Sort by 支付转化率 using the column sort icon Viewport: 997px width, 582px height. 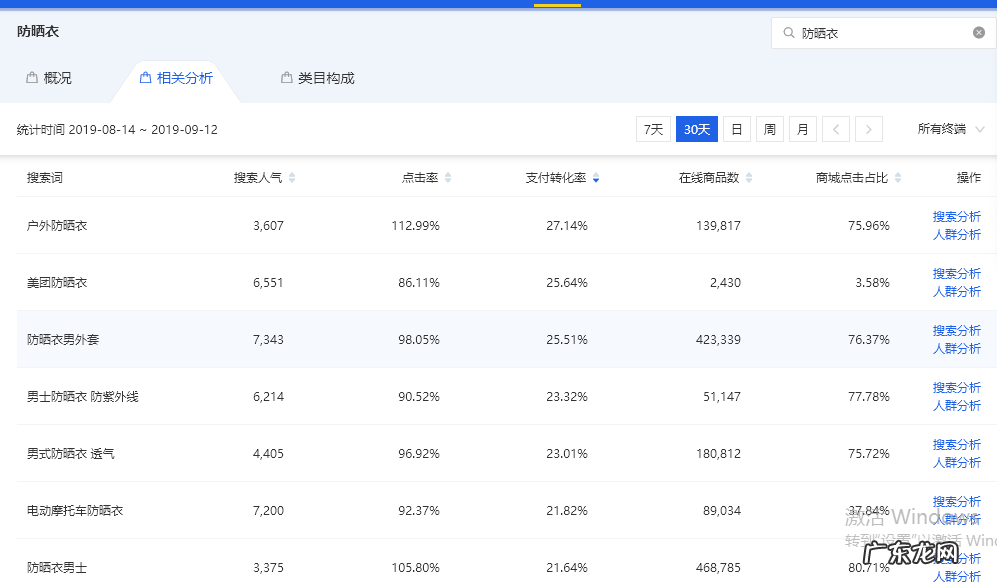(596, 177)
